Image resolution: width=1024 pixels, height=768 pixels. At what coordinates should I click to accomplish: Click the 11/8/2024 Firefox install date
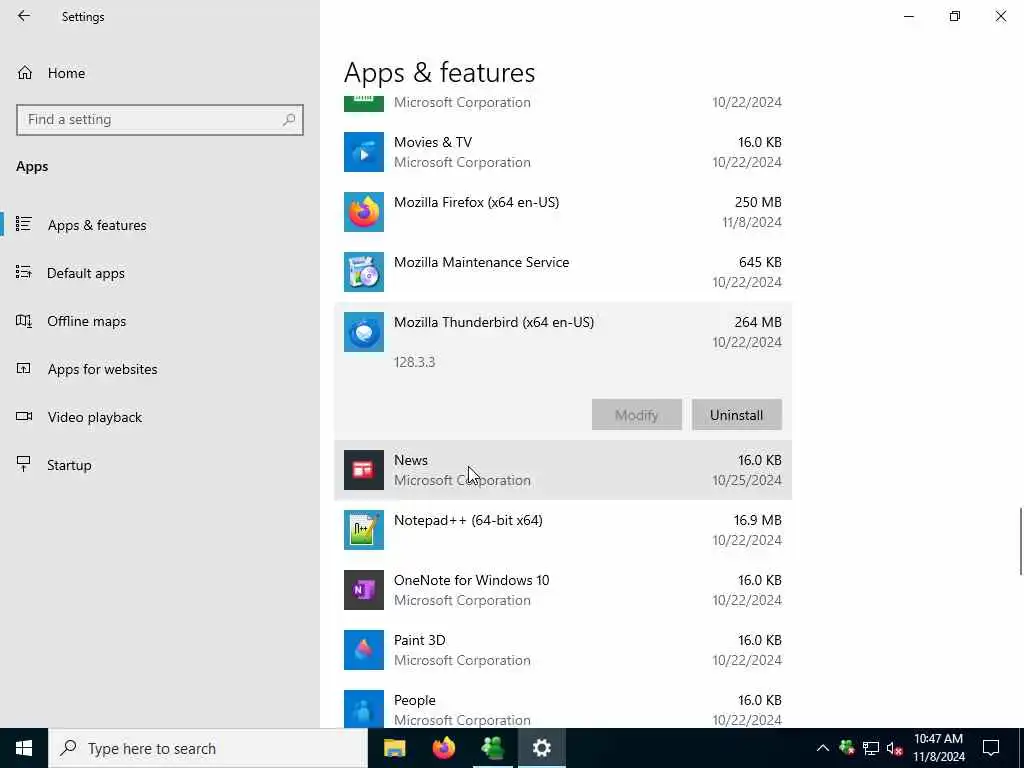pos(752,222)
